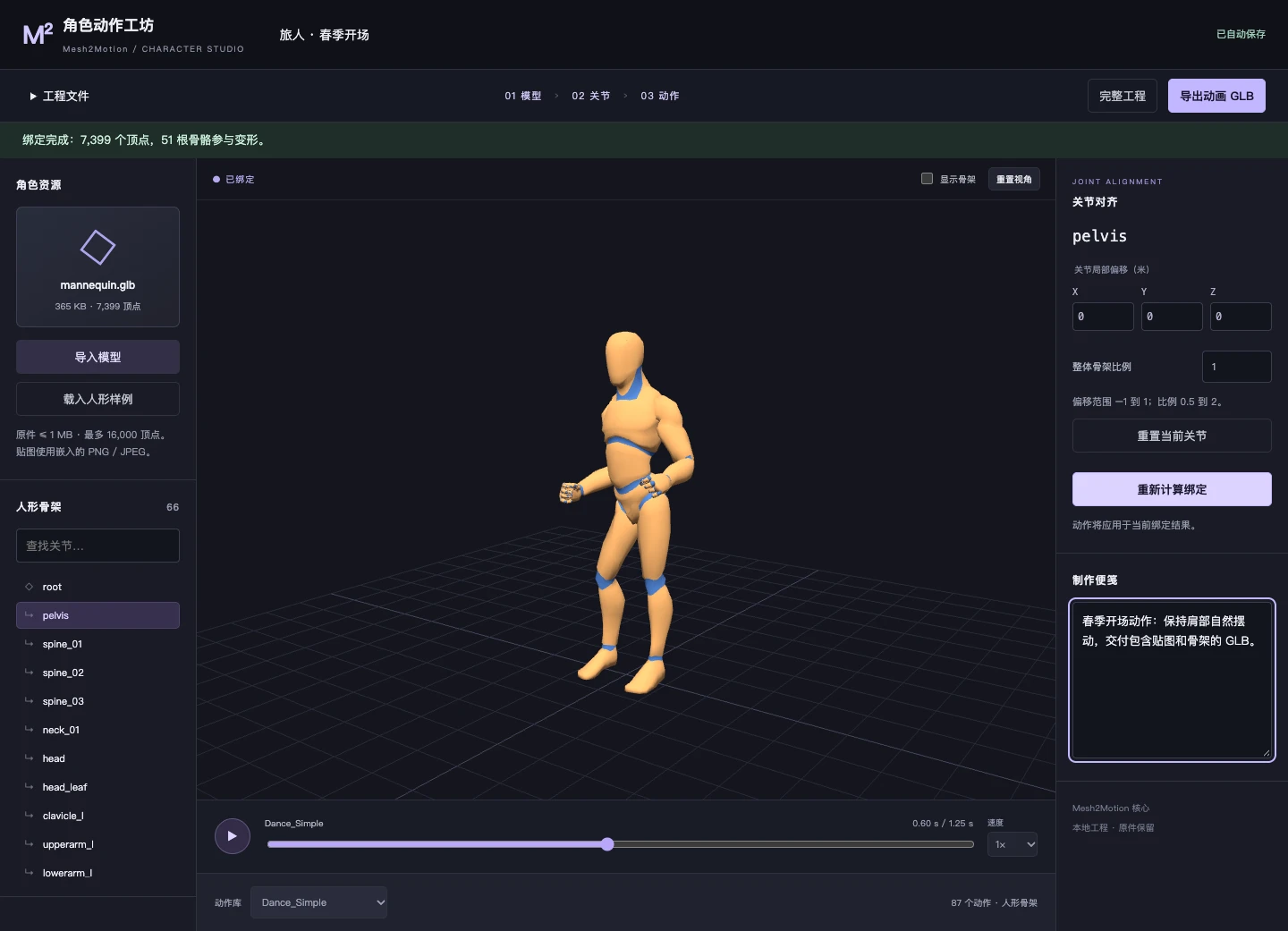Click the 87 个动作 · 人形骨架 text
Screen dimensions: 1288x931
click(x=994, y=902)
